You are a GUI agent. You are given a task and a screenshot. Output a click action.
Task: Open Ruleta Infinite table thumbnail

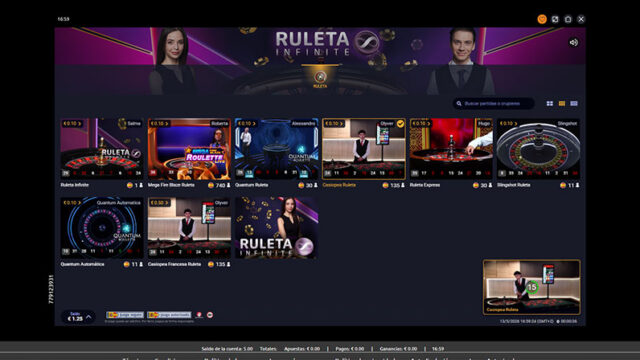click(x=102, y=149)
